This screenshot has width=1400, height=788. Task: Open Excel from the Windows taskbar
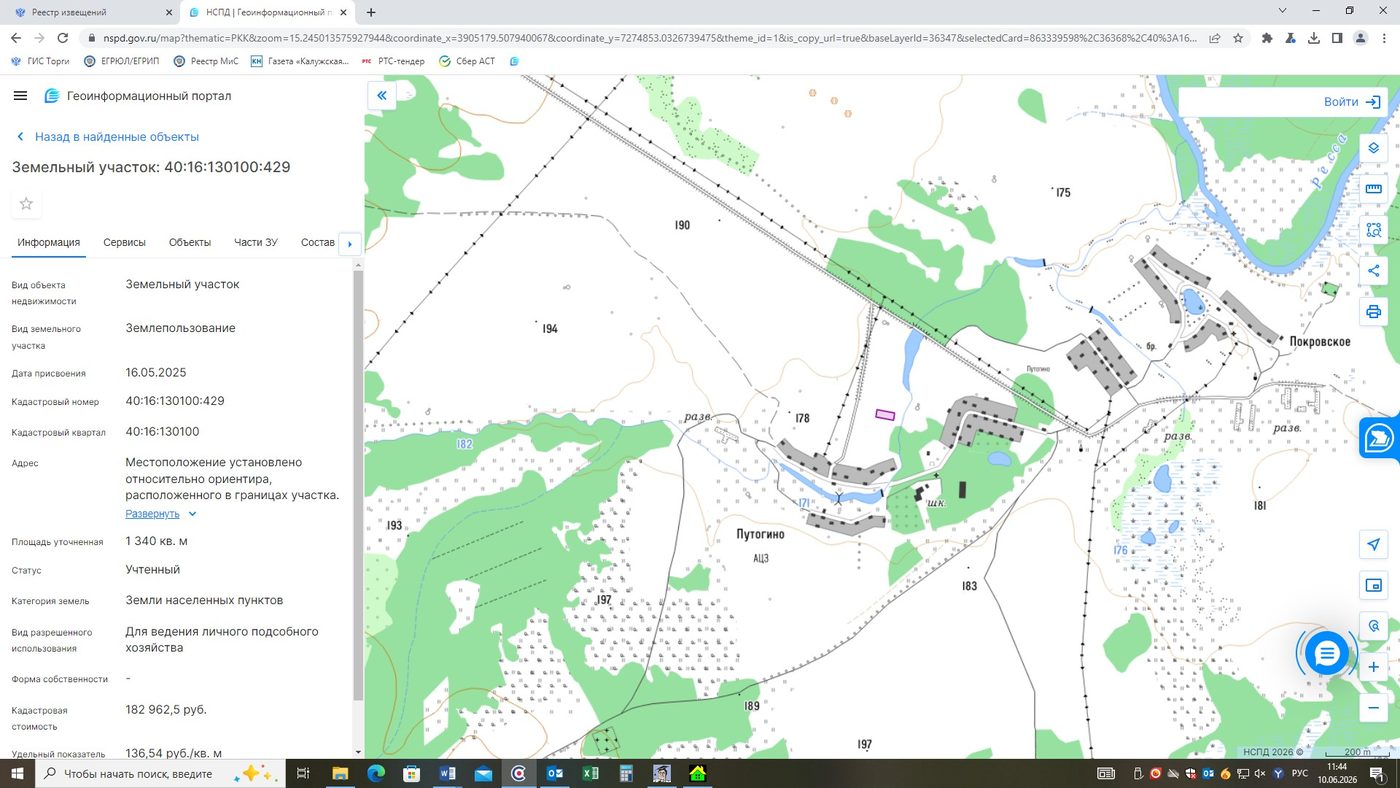point(590,773)
